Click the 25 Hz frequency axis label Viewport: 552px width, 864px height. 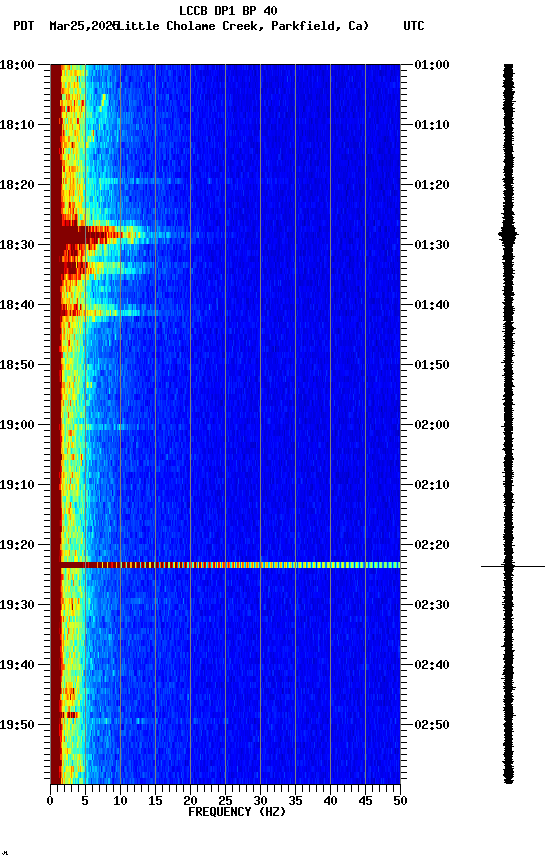225,801
